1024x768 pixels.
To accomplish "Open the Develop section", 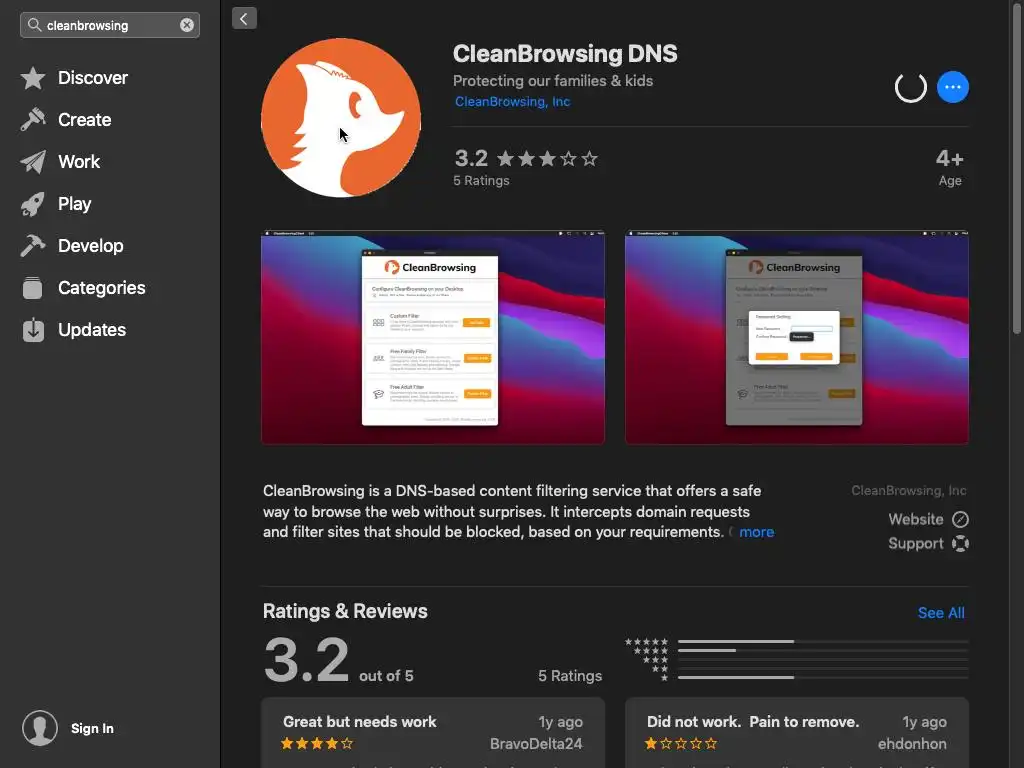I will [x=91, y=246].
